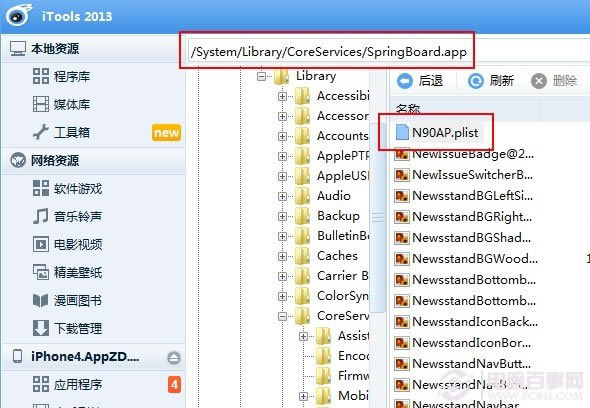Click the SpringBoard.app path field
590x408 pixels.
click(x=328, y=52)
